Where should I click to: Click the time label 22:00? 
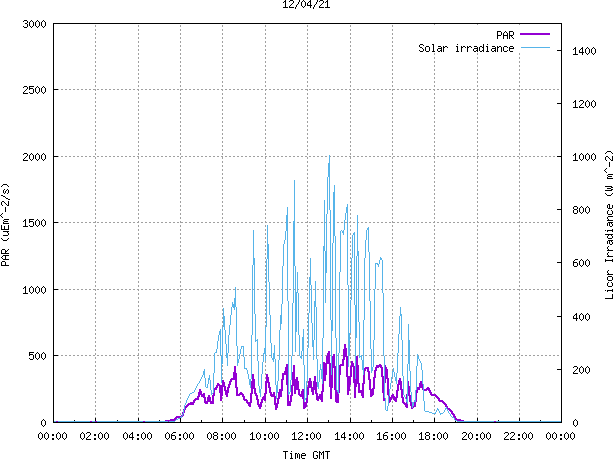coord(518,436)
